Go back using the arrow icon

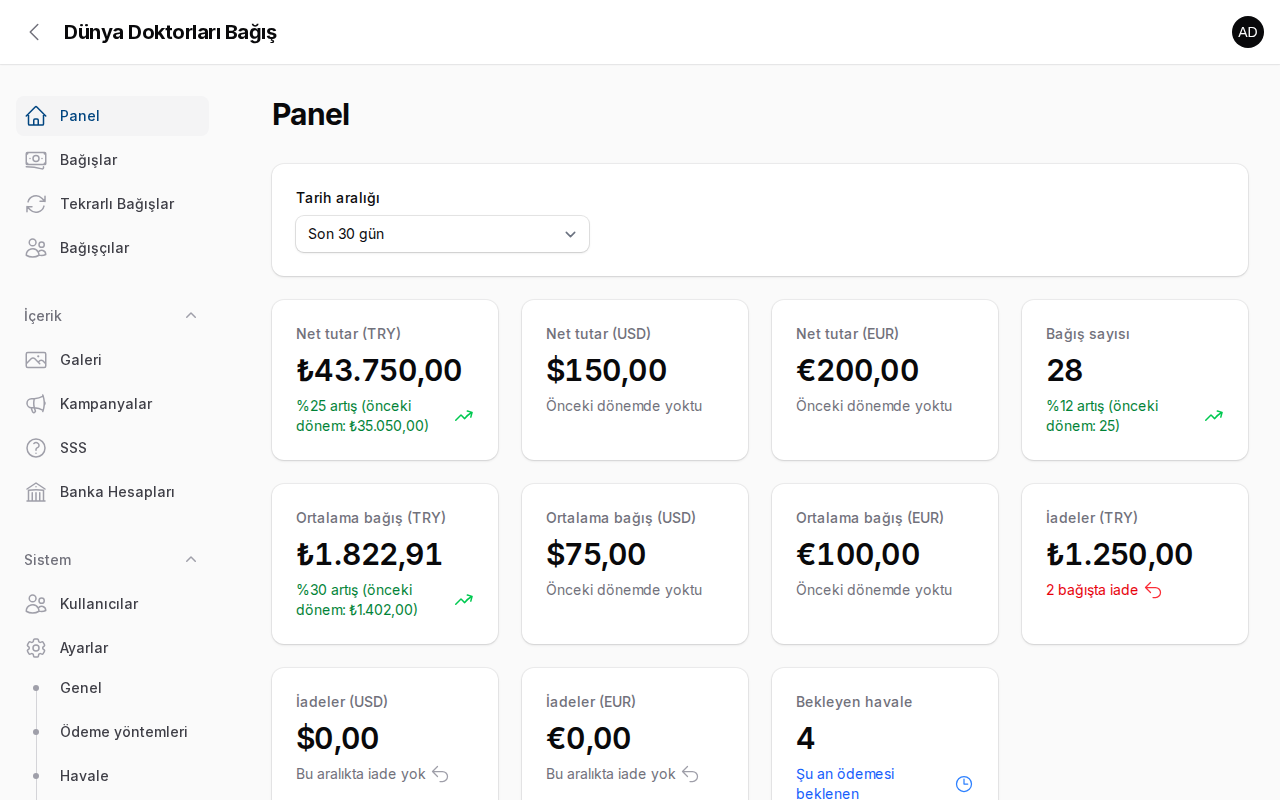[34, 32]
